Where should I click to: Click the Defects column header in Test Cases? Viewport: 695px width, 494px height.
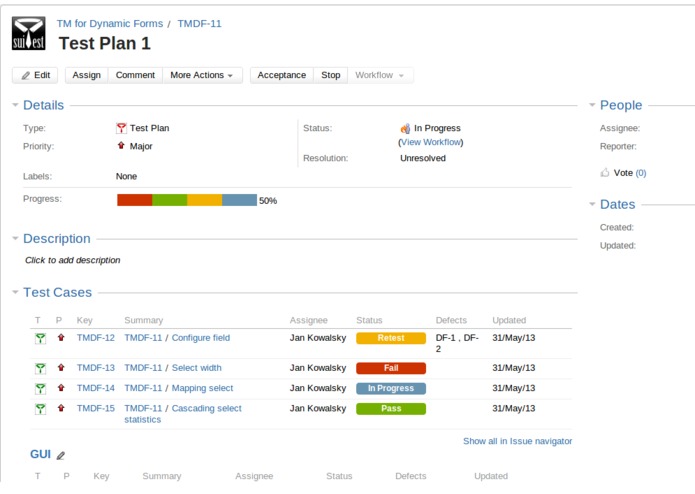451,320
